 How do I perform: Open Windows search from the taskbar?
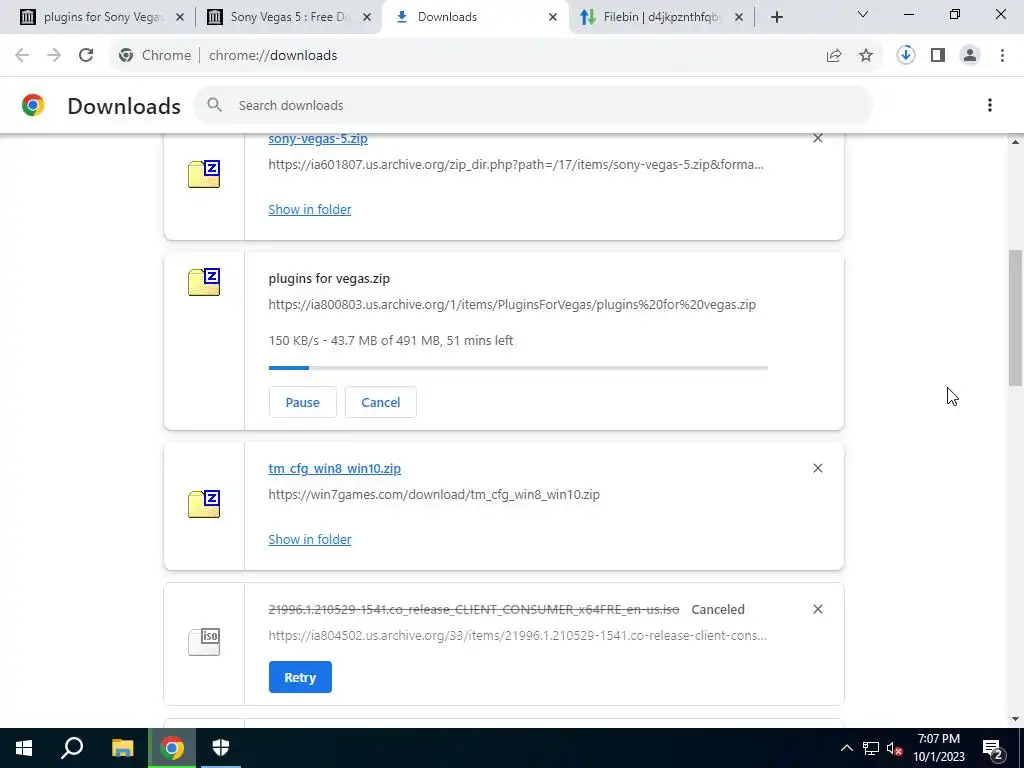[72, 748]
